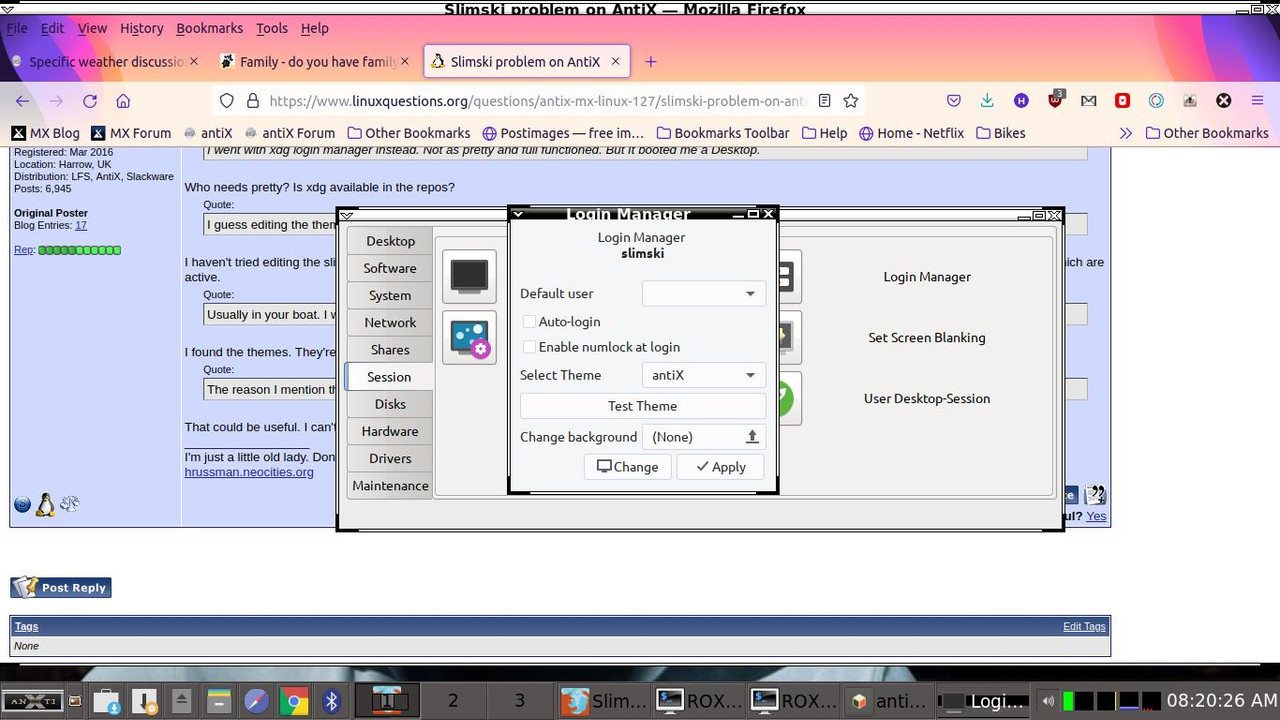The width and height of the screenshot is (1280, 720).
Task: Switch to workspace 3 in the taskbar
Action: (520, 701)
